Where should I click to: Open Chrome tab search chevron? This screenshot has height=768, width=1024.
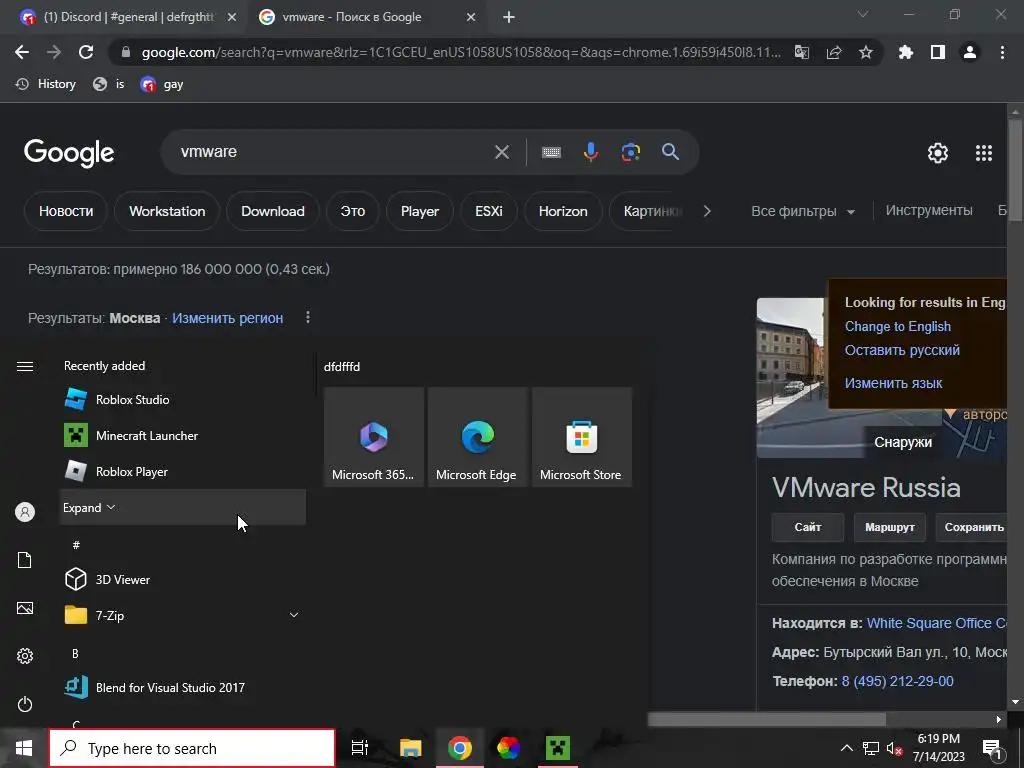point(863,14)
